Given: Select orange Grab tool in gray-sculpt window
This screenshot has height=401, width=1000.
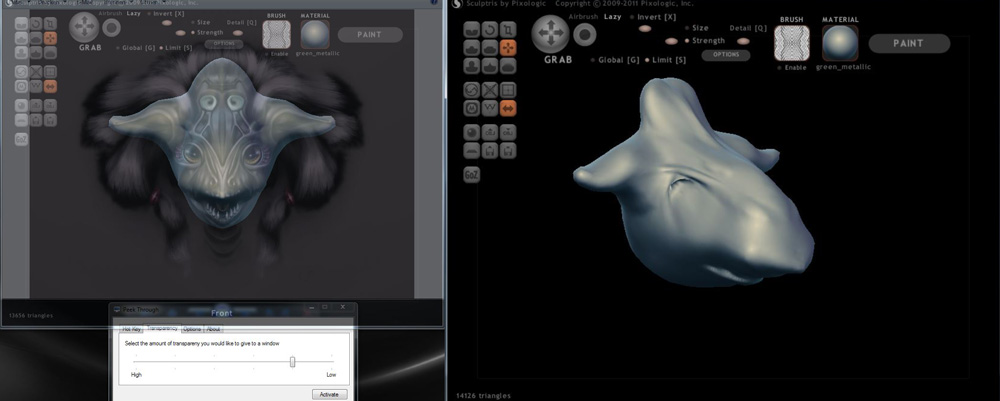Looking at the screenshot, I should point(508,48).
